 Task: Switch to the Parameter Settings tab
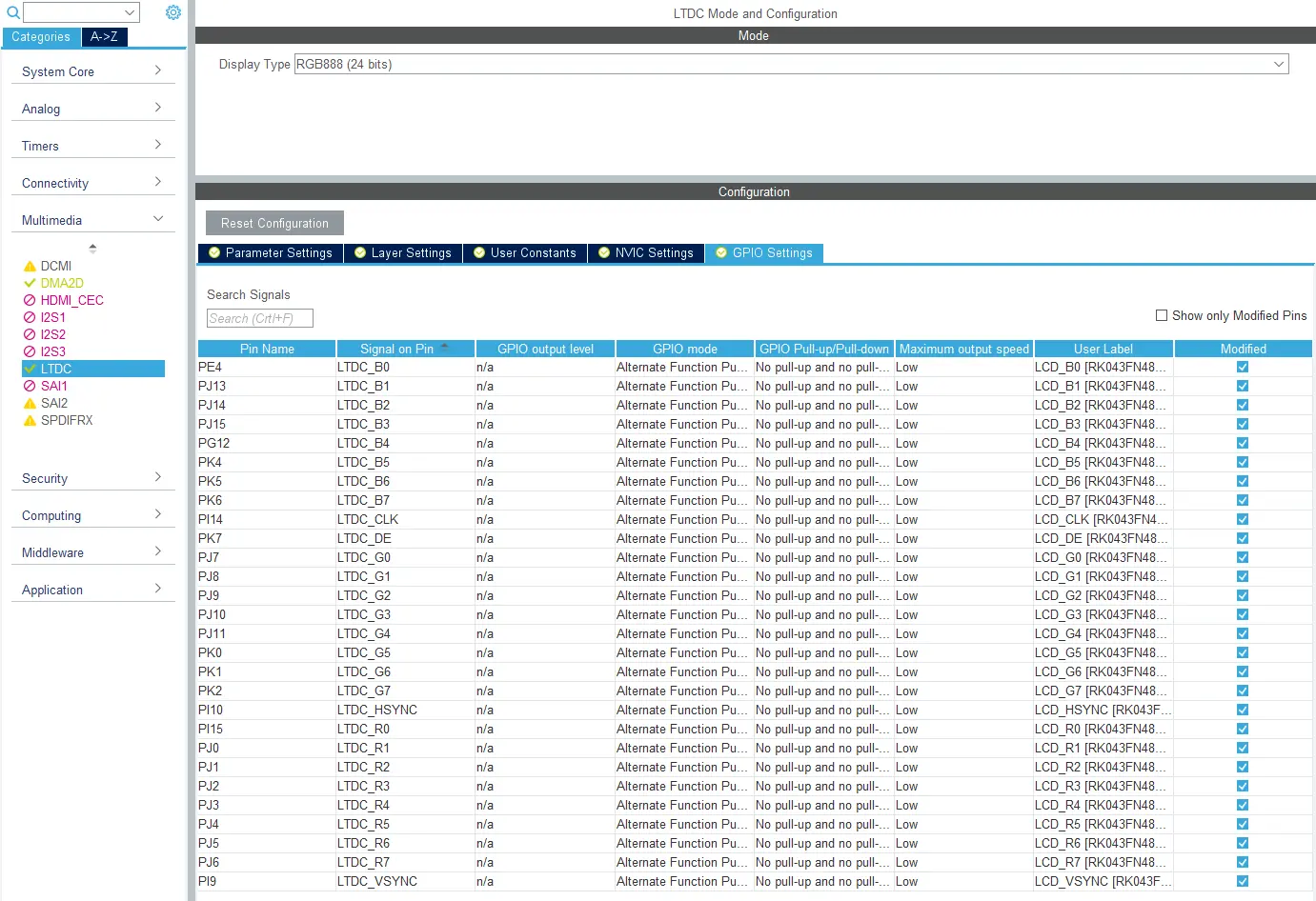point(271,253)
